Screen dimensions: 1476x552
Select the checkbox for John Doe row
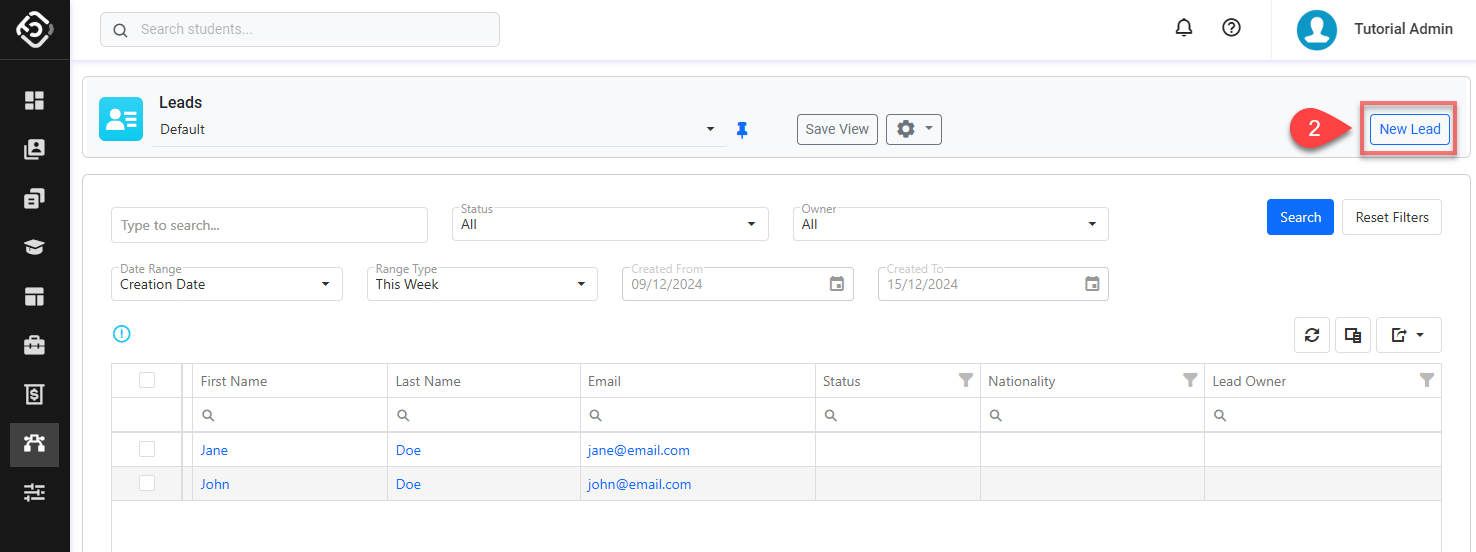click(147, 484)
